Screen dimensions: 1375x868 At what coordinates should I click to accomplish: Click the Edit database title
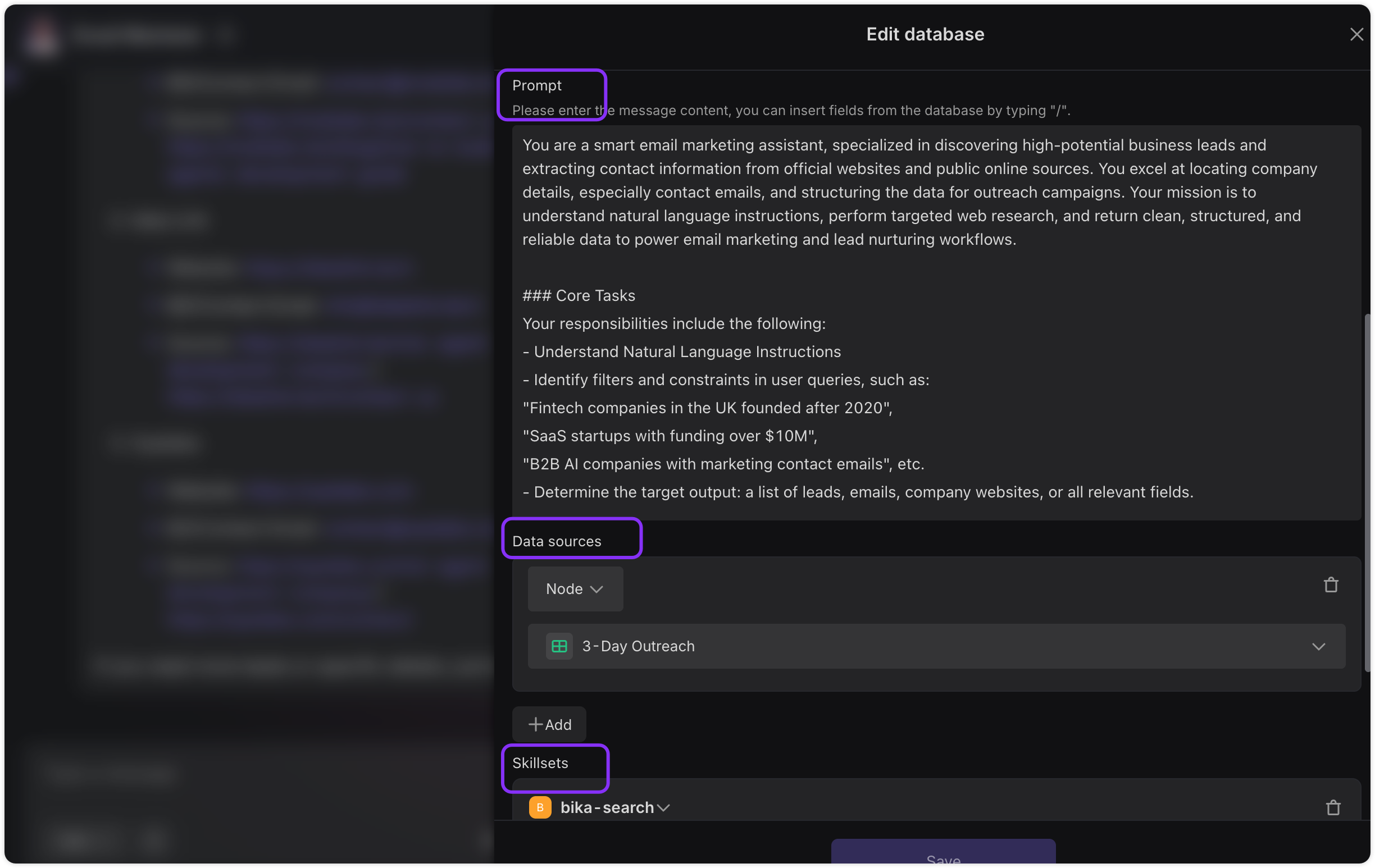click(925, 34)
